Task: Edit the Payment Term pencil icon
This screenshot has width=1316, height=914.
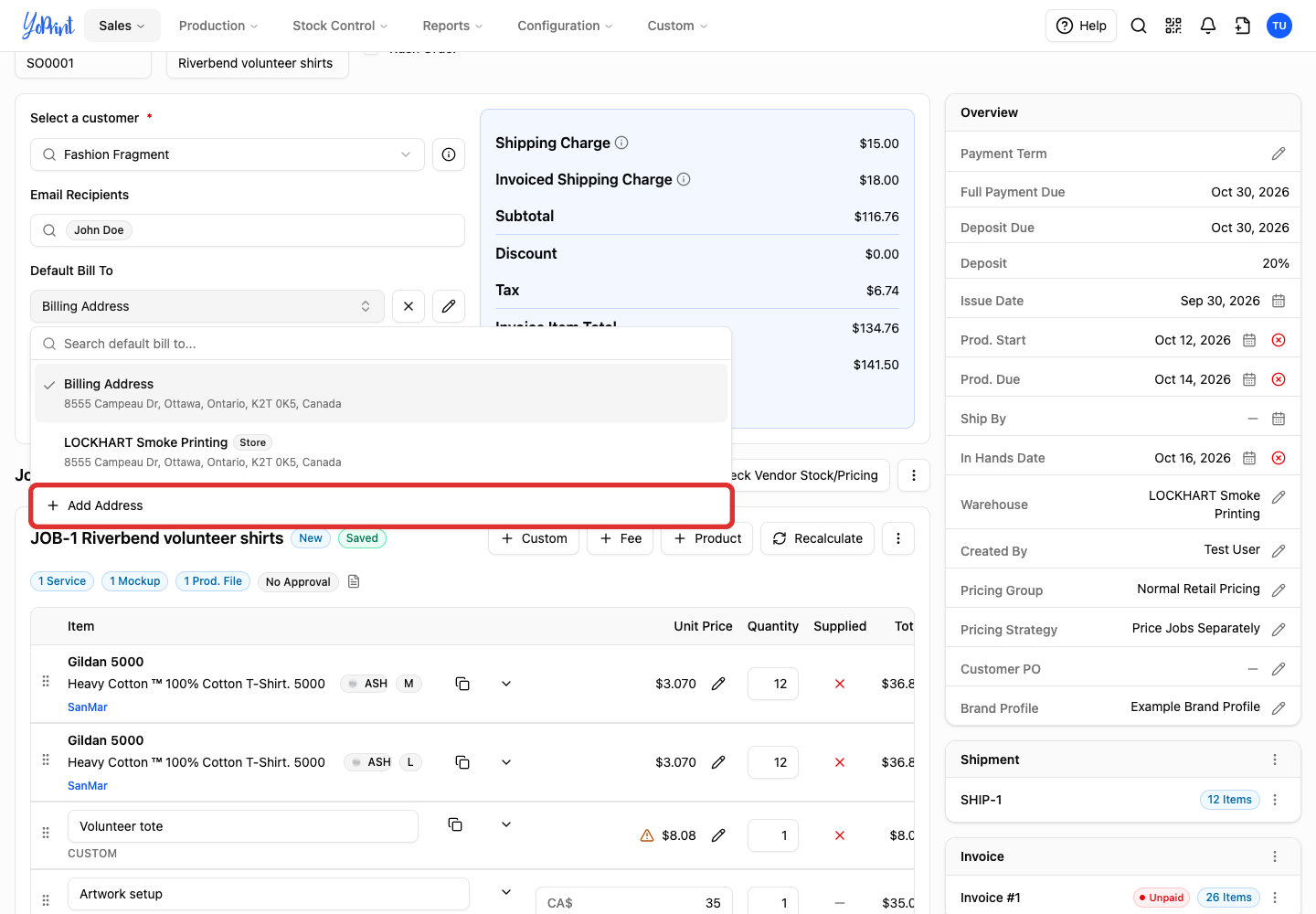Action: [x=1279, y=154]
